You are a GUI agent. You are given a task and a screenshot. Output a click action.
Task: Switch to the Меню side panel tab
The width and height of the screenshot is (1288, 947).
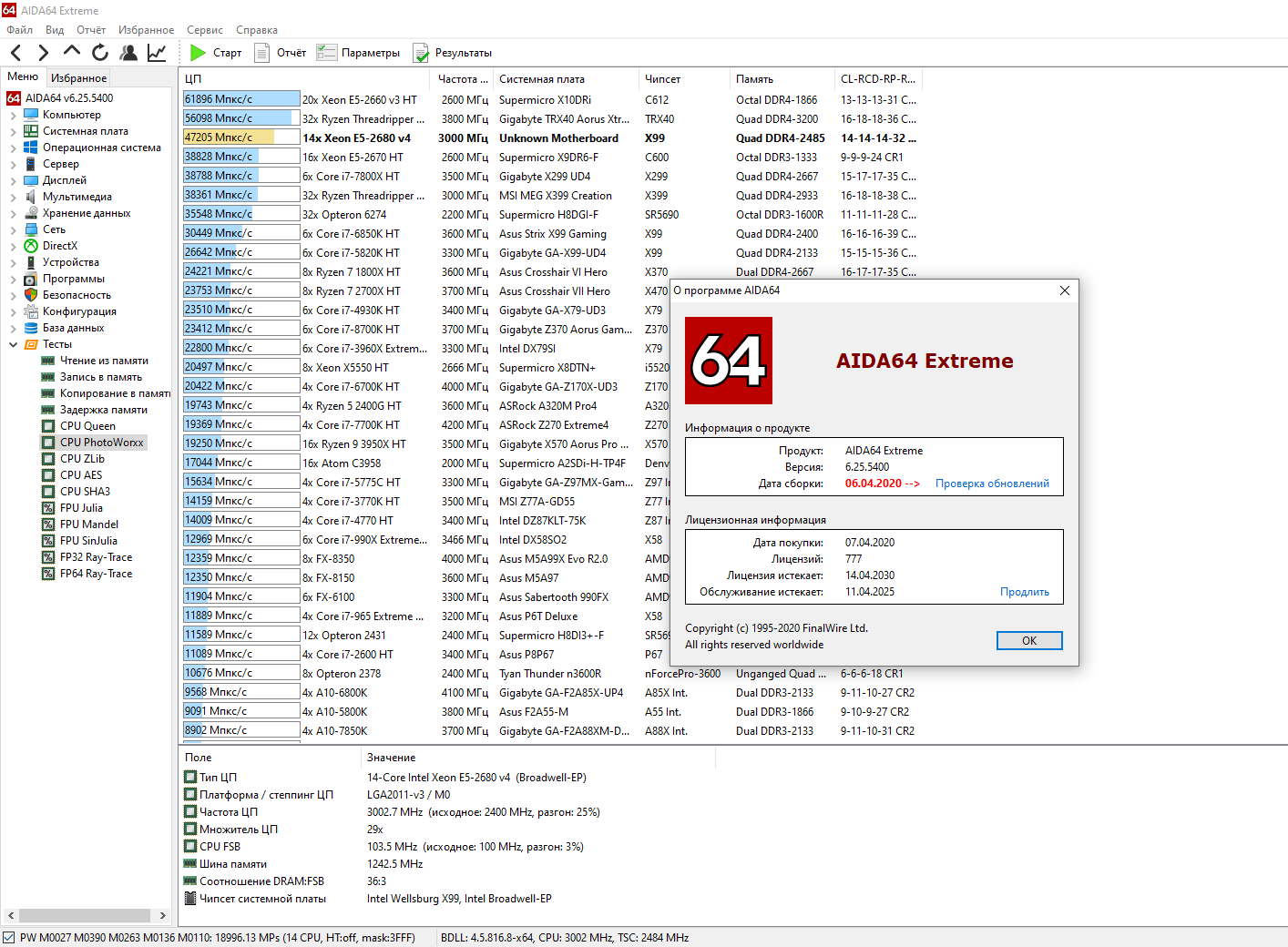tap(23, 76)
